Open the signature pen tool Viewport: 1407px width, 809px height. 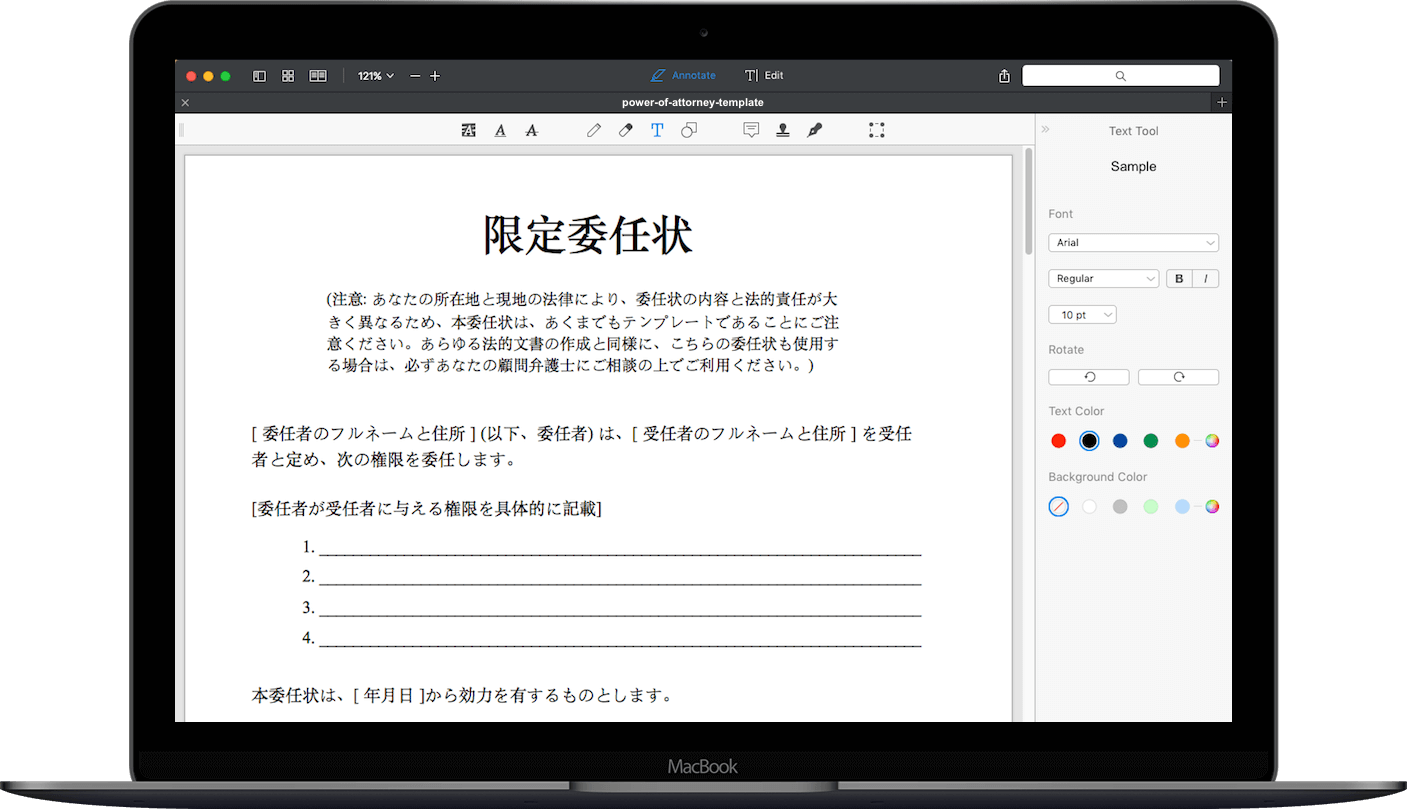point(815,130)
